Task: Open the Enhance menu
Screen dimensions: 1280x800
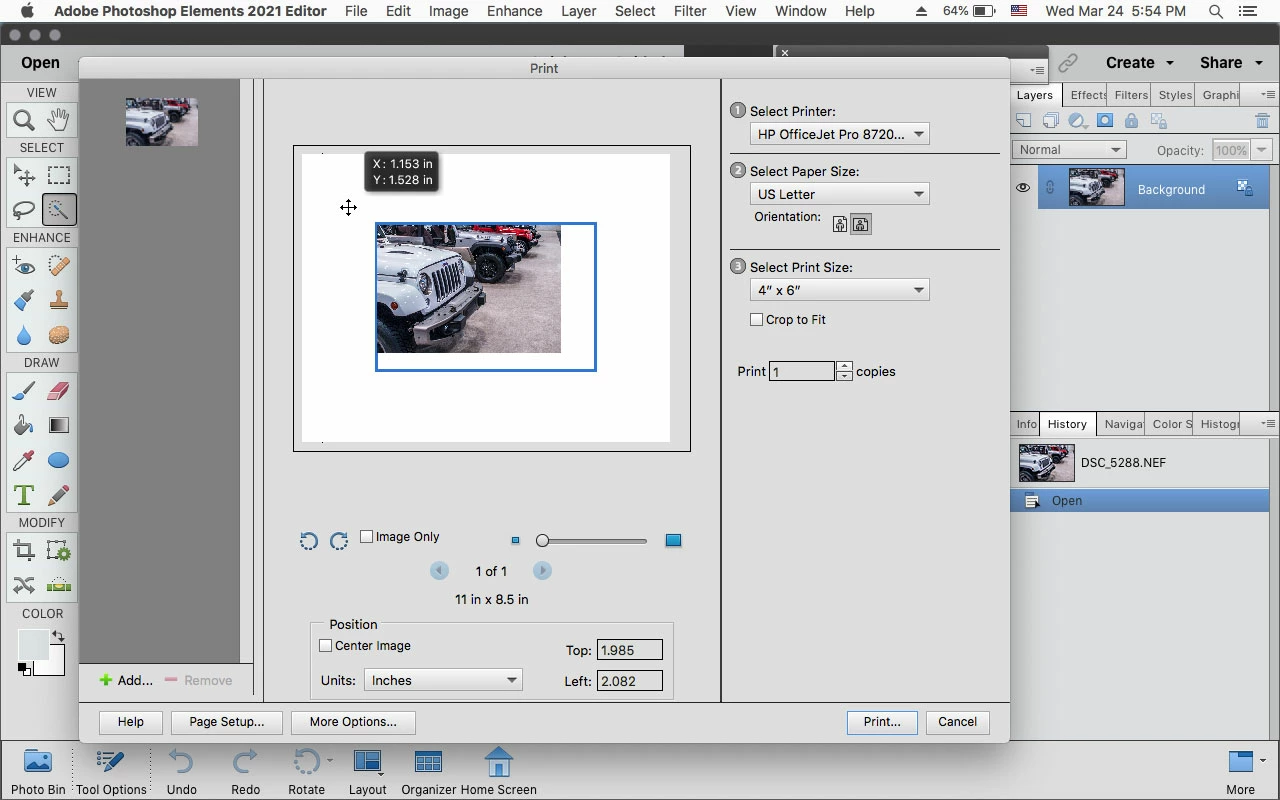Action: tap(514, 11)
